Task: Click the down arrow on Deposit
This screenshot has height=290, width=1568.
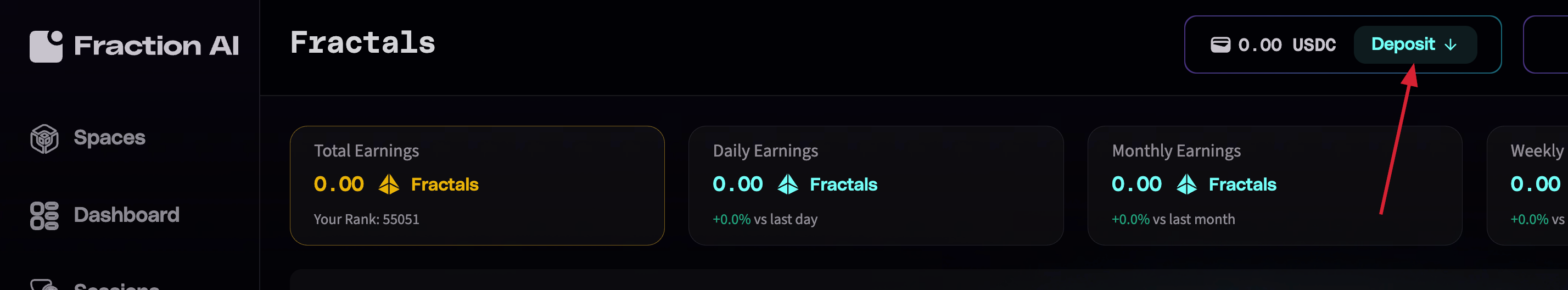Action: point(1451,44)
